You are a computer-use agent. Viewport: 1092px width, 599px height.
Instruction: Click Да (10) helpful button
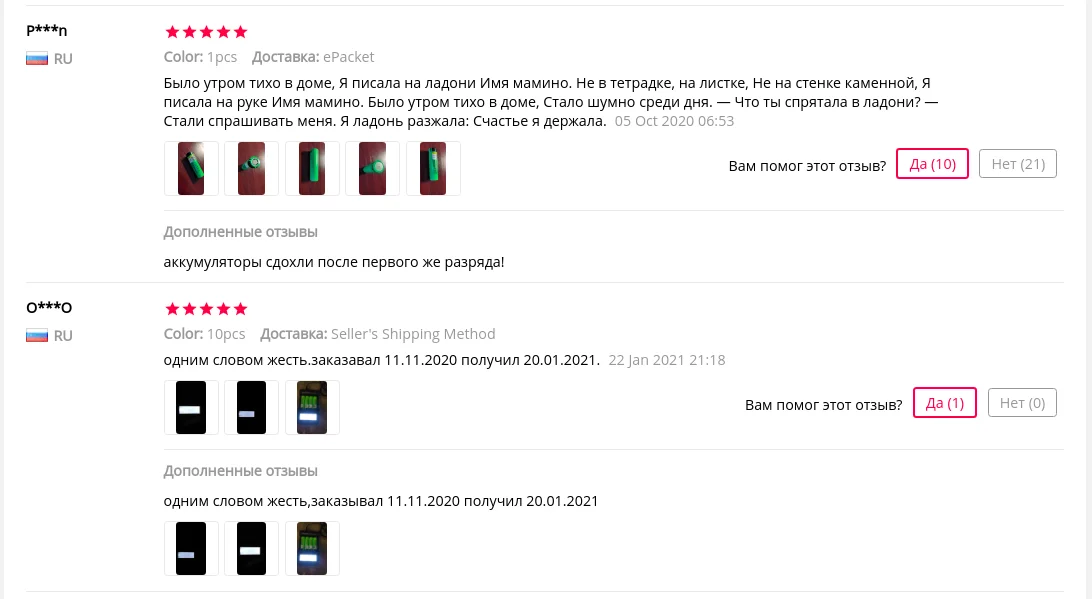pyautogui.click(x=932, y=164)
